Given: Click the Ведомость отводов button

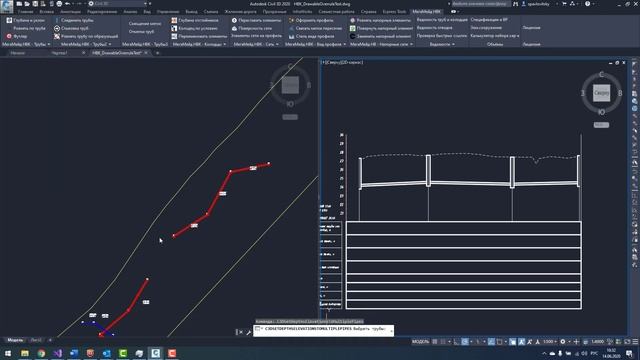Looking at the screenshot, I should click(x=434, y=28).
